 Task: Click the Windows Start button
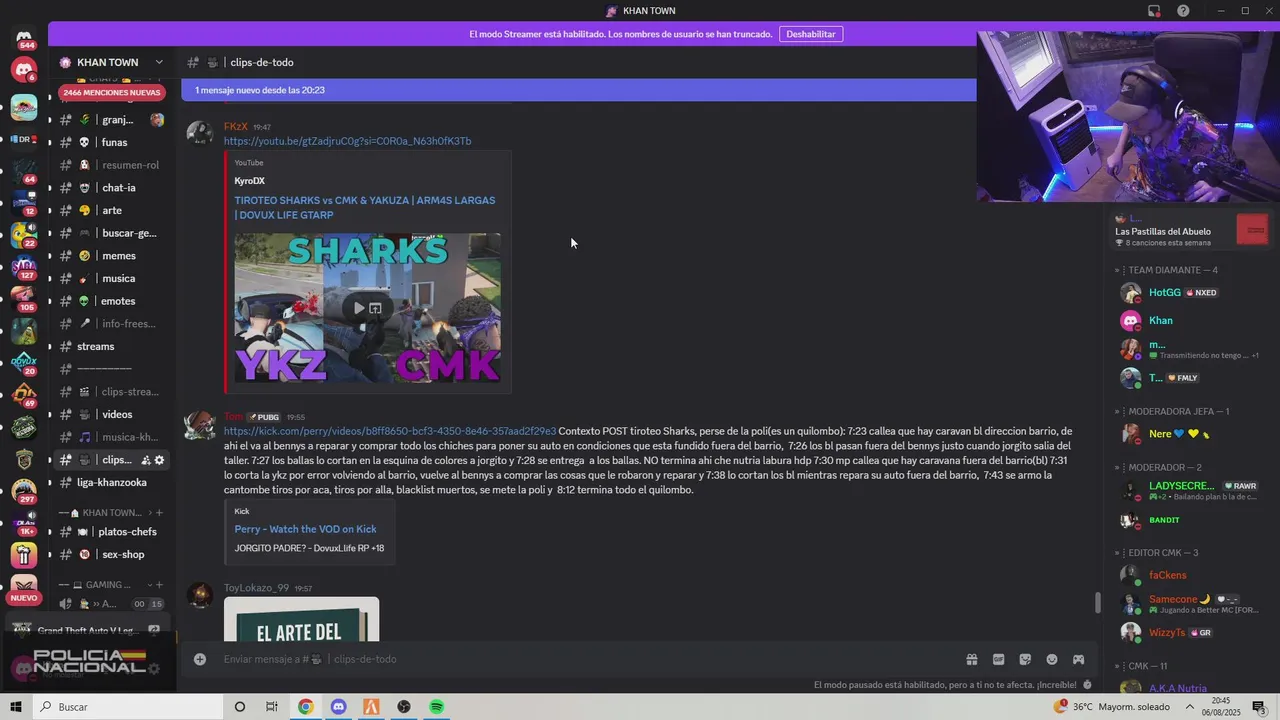[x=16, y=707]
